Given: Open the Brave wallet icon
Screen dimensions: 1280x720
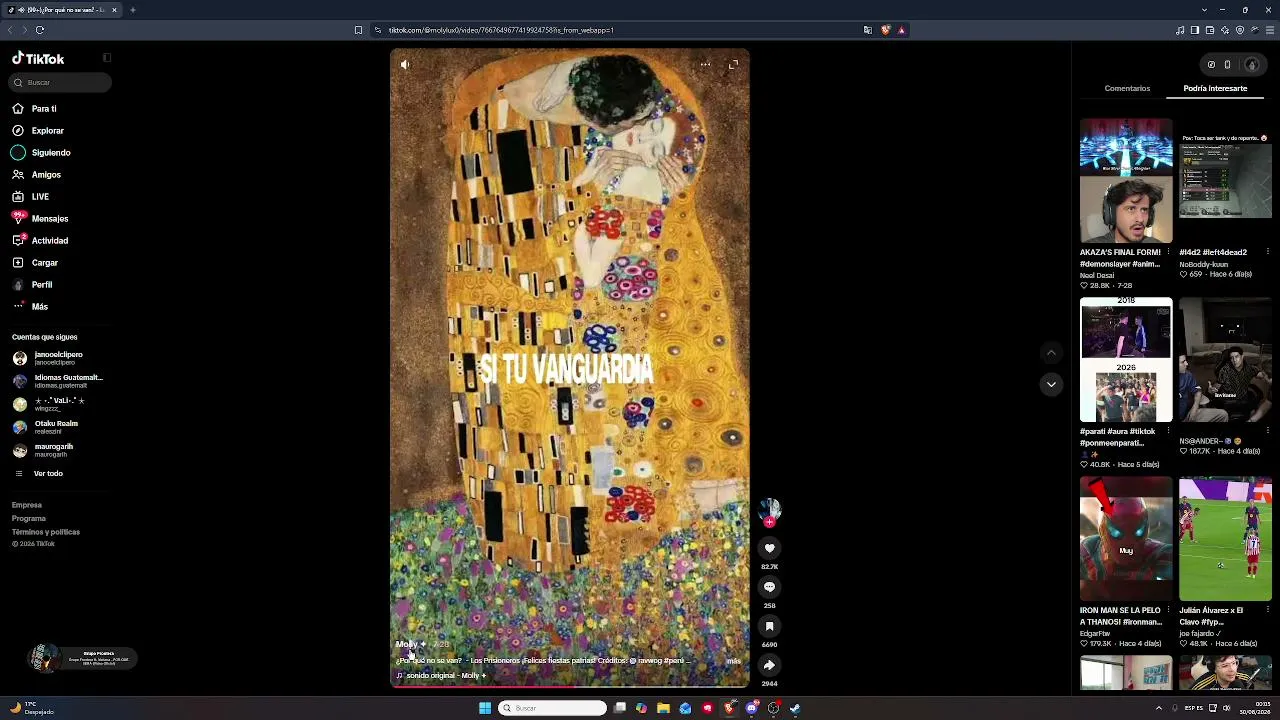Looking at the screenshot, I should 1210,30.
